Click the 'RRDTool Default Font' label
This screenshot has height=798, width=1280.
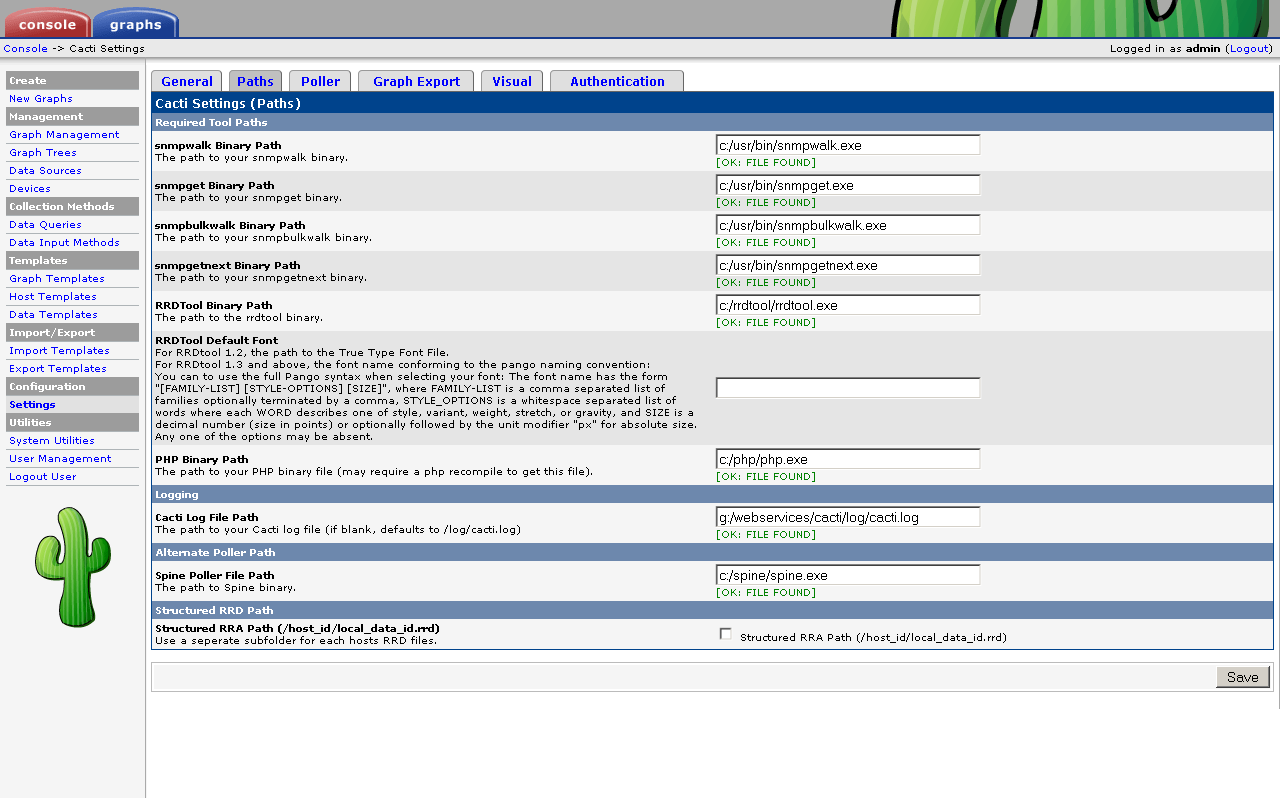(217, 341)
